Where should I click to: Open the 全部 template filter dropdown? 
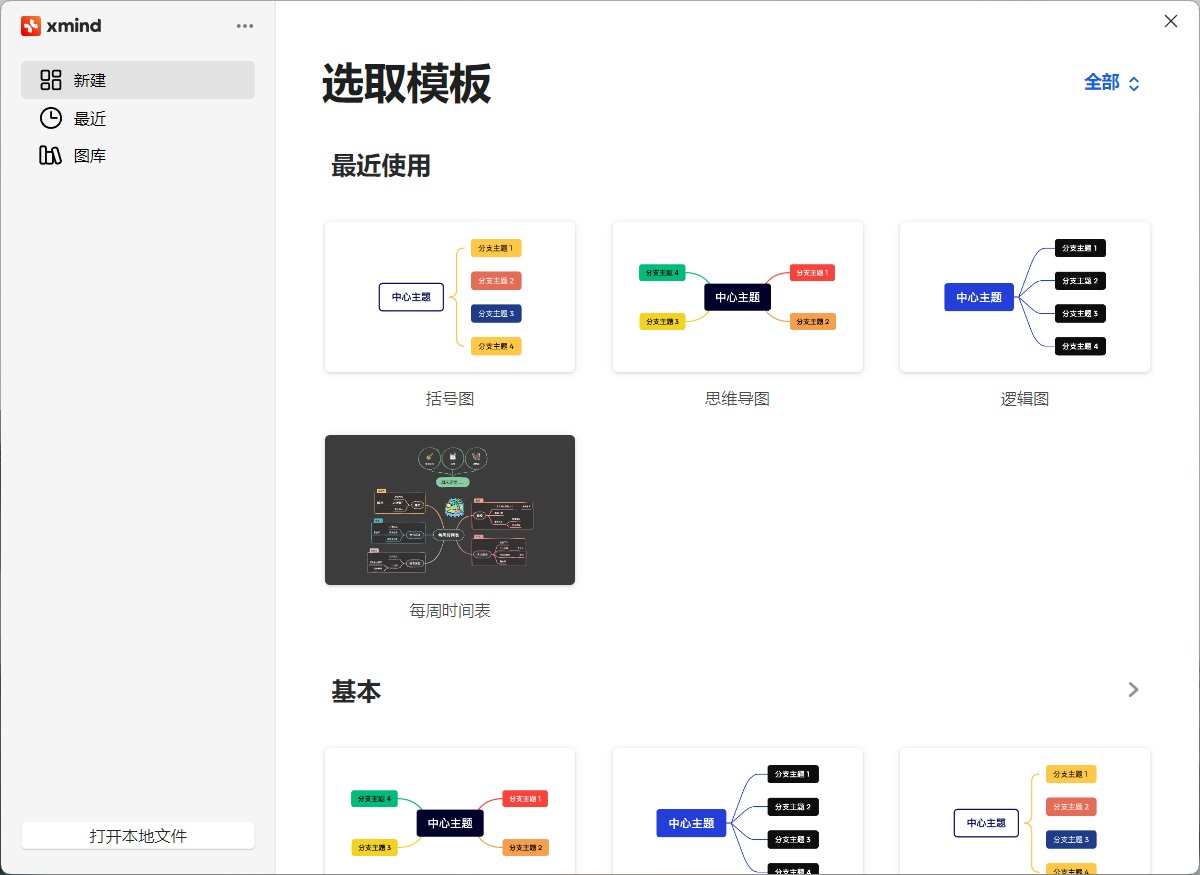1104,83
